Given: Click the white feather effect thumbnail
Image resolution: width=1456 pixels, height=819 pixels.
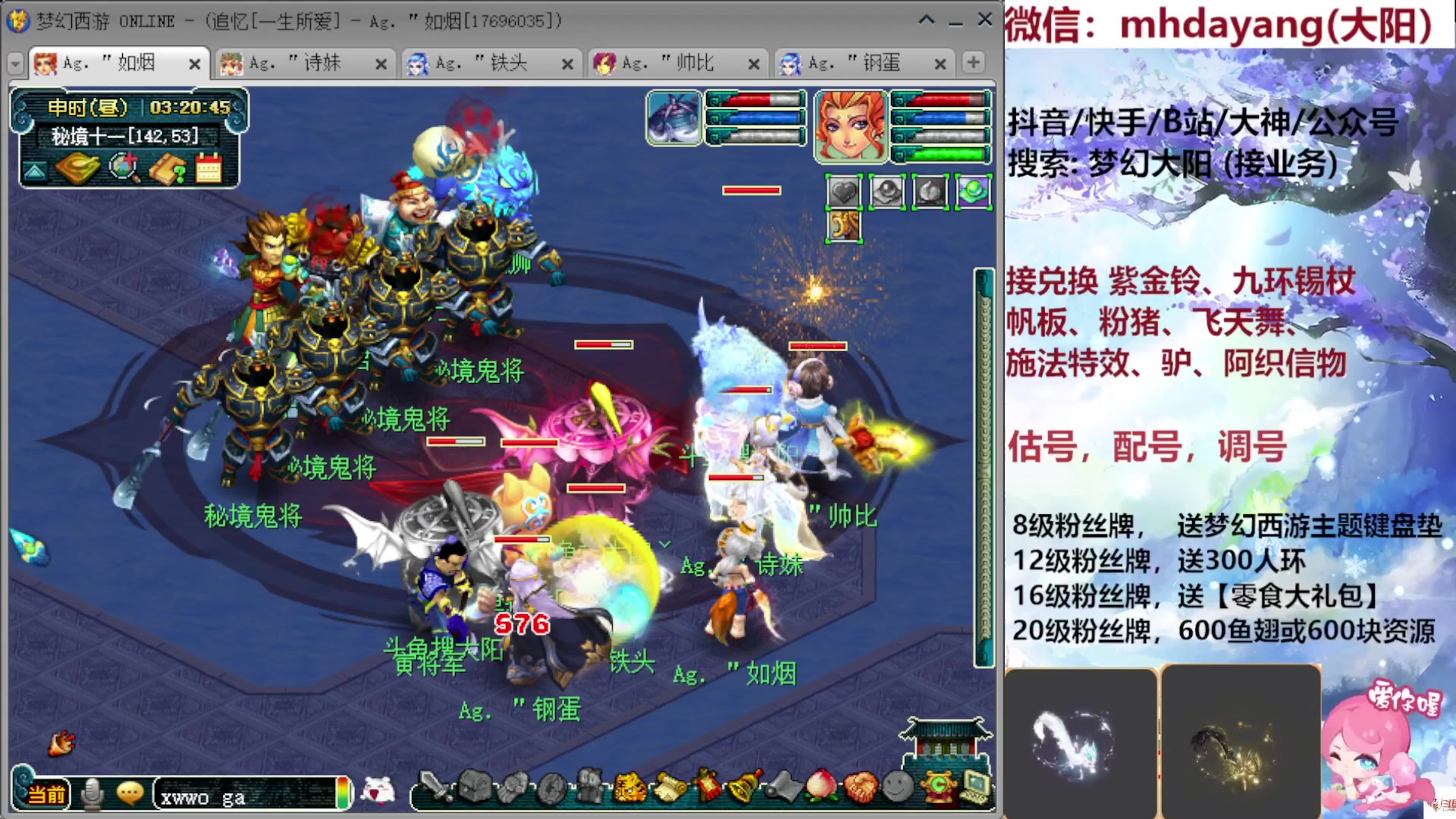Looking at the screenshot, I should [1080, 743].
